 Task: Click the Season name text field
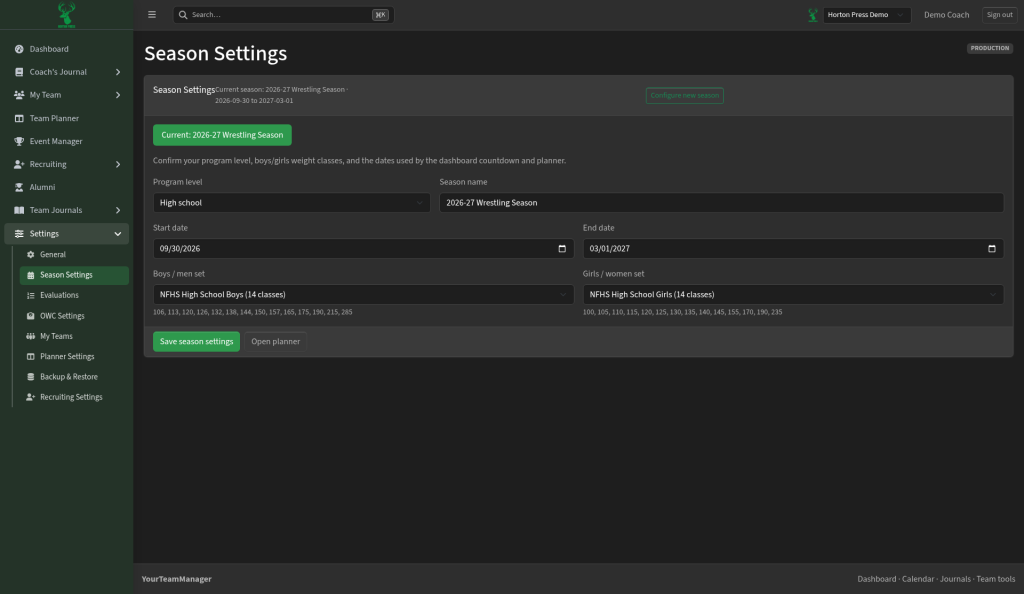pos(721,202)
